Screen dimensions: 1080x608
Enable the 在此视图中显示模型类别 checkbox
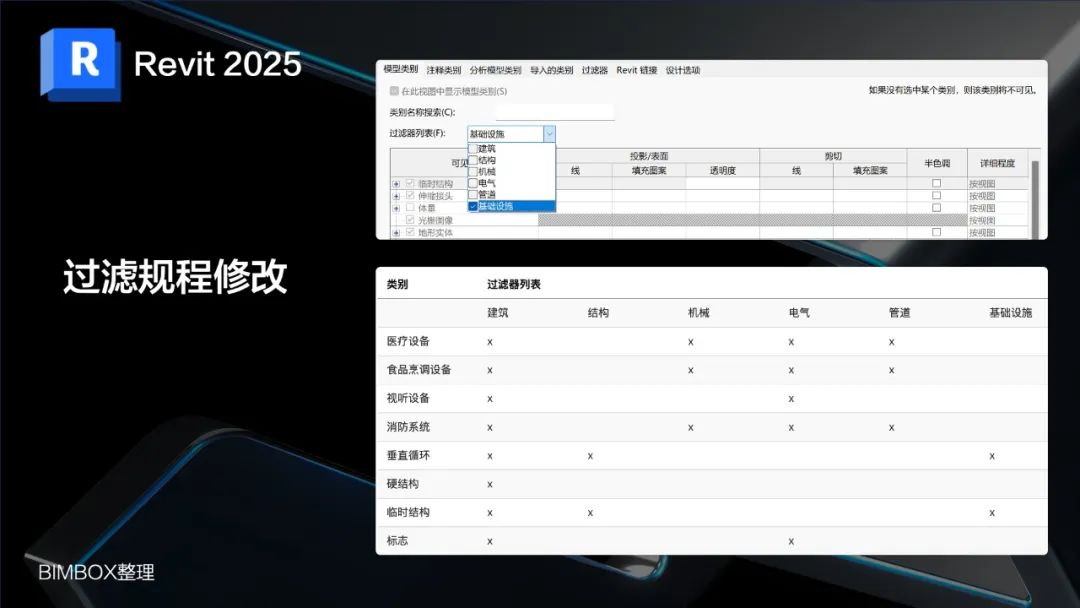[x=393, y=90]
